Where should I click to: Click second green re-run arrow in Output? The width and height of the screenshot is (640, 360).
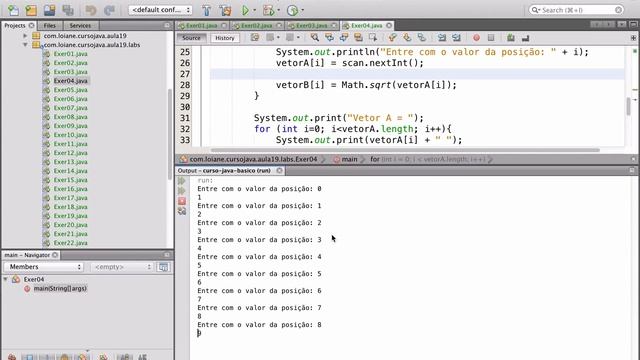coord(182,191)
